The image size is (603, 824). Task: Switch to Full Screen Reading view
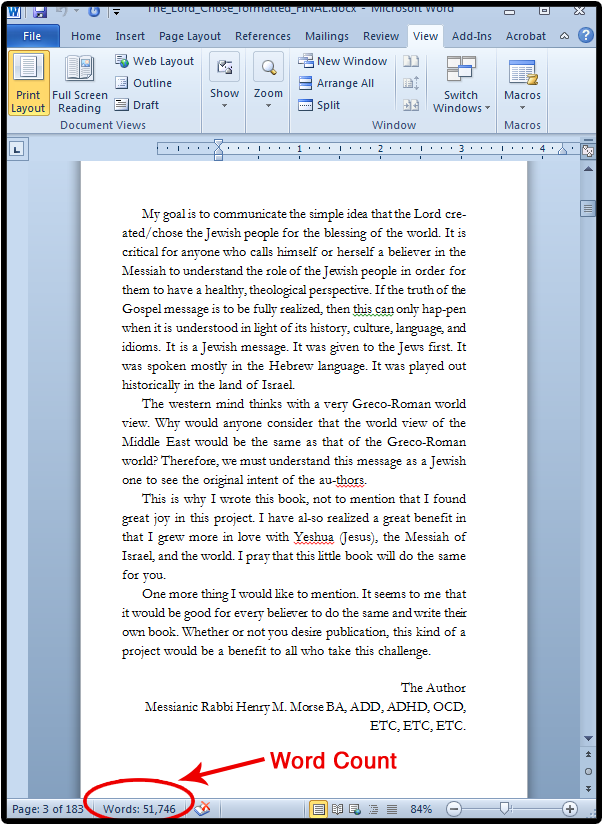pyautogui.click(x=79, y=83)
